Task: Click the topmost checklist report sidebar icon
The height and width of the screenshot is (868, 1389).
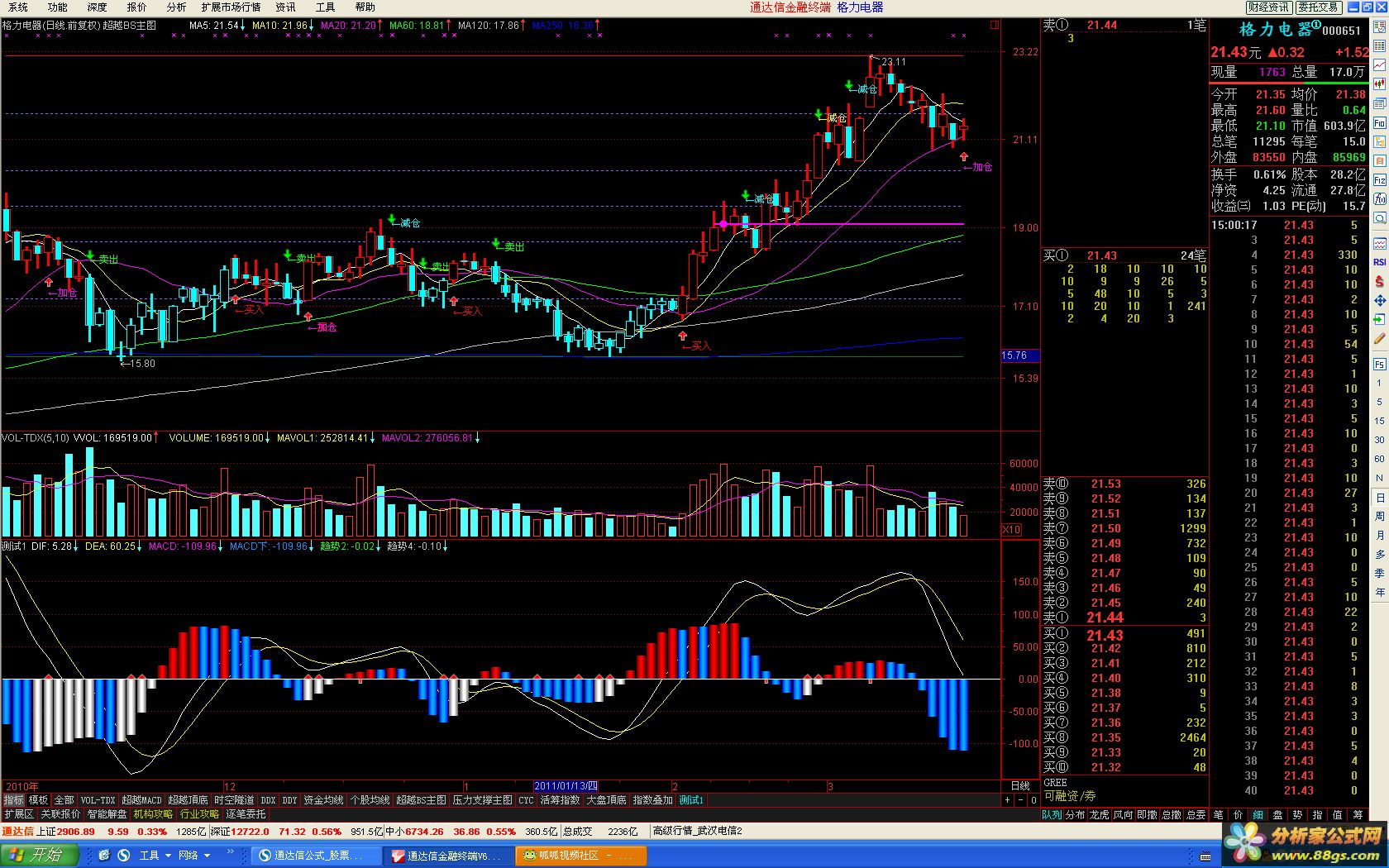Action: coord(1379,26)
